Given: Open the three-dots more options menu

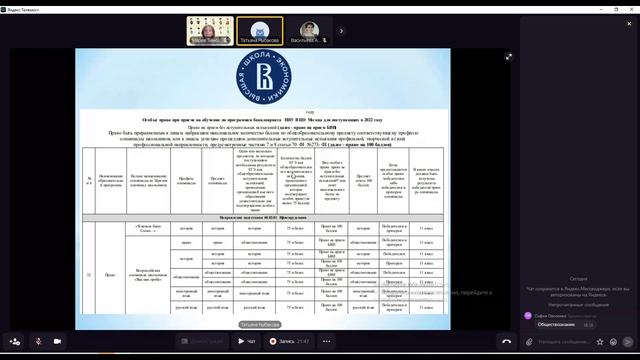Looking at the screenshot, I should [327, 341].
